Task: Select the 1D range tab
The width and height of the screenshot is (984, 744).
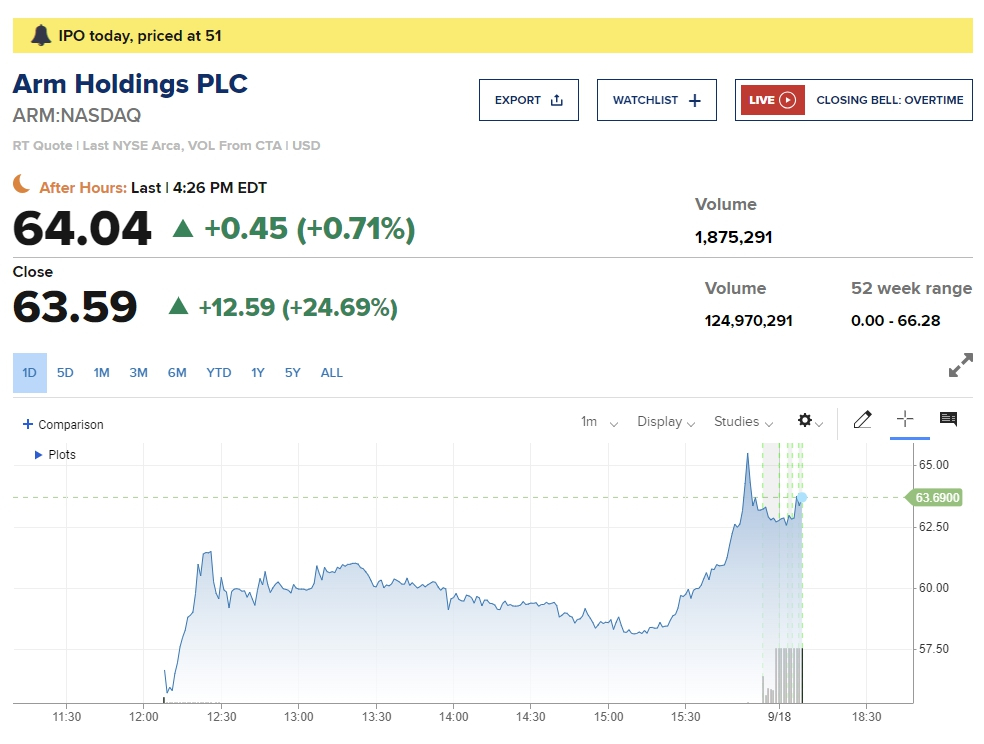Action: click(29, 373)
